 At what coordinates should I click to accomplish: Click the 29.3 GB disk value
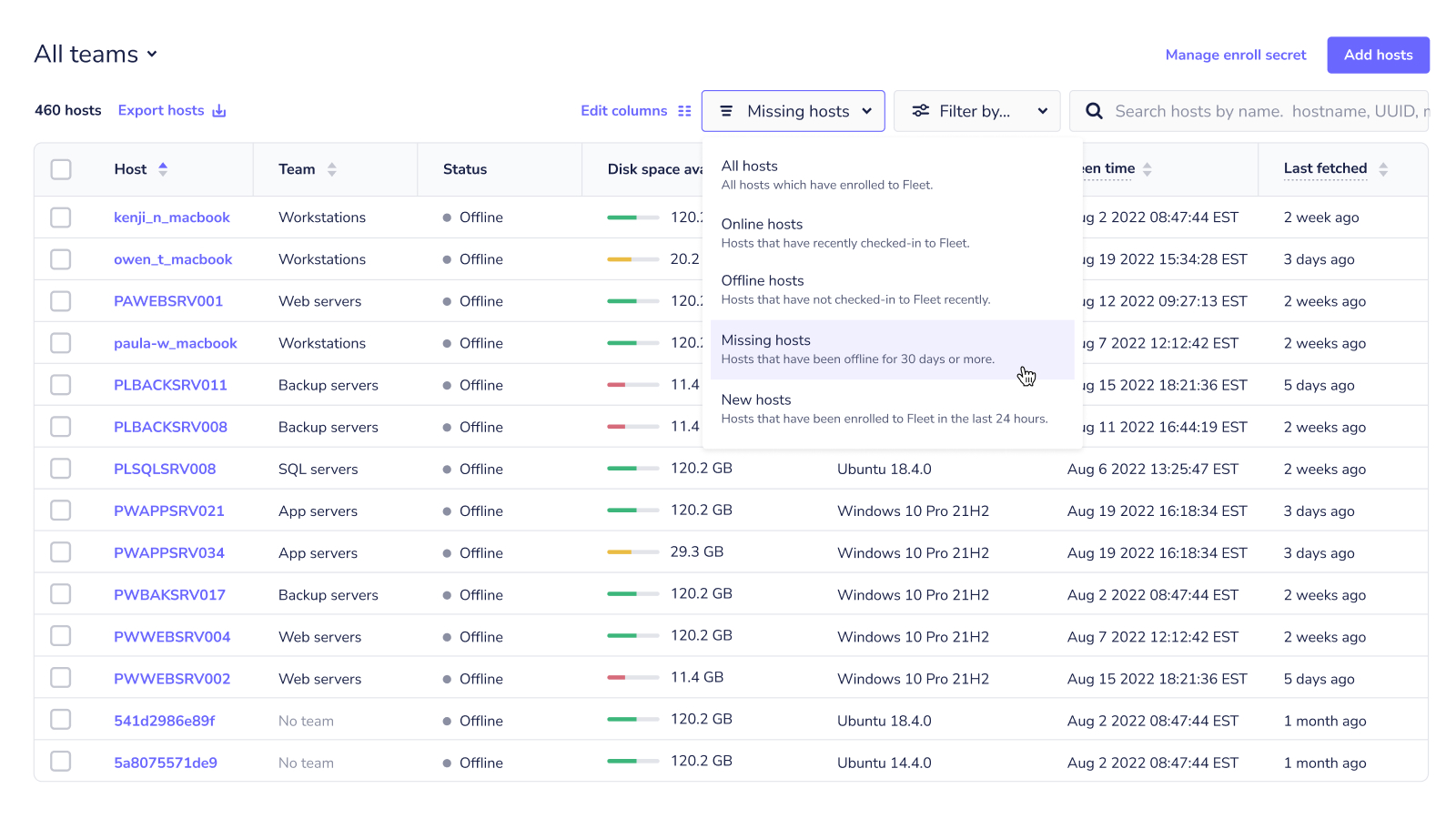[697, 551]
